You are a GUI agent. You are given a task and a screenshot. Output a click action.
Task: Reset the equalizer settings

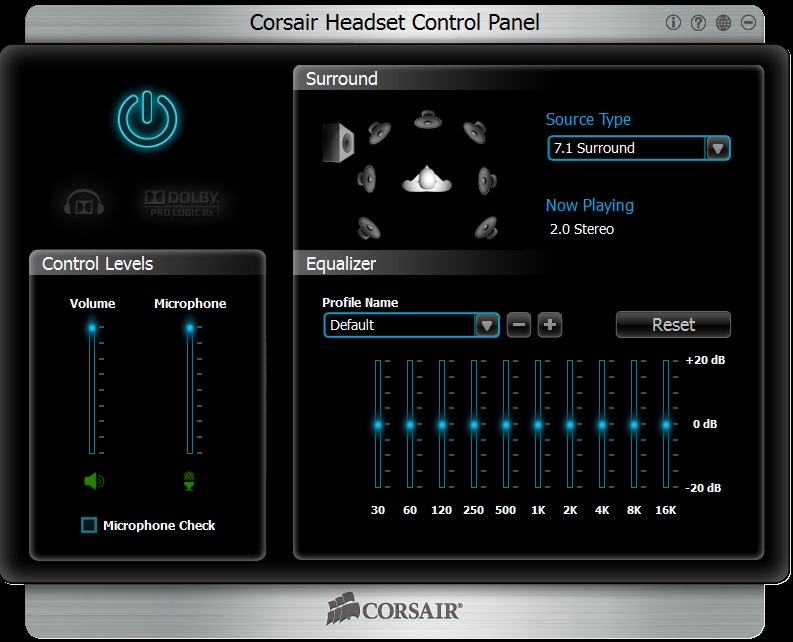click(x=673, y=325)
